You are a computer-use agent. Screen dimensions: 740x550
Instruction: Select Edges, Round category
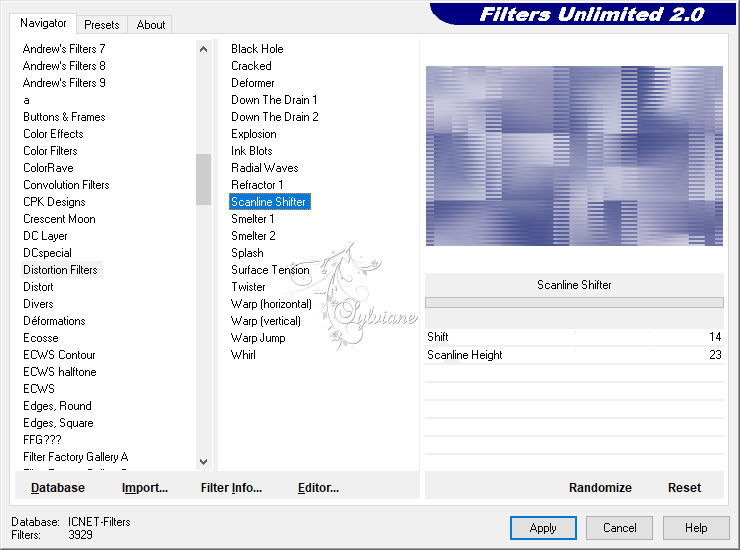pos(58,406)
